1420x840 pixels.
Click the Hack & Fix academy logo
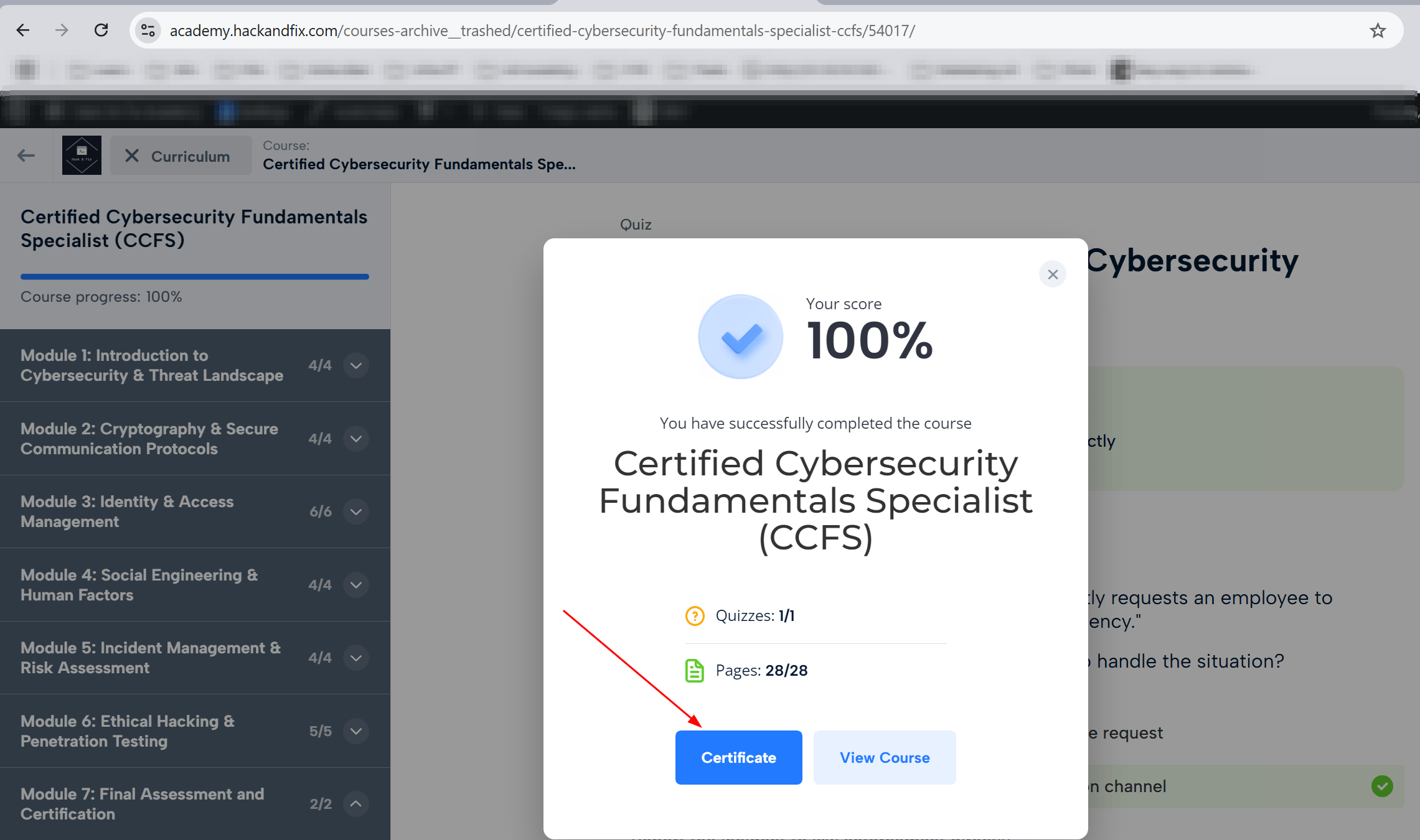coord(82,156)
